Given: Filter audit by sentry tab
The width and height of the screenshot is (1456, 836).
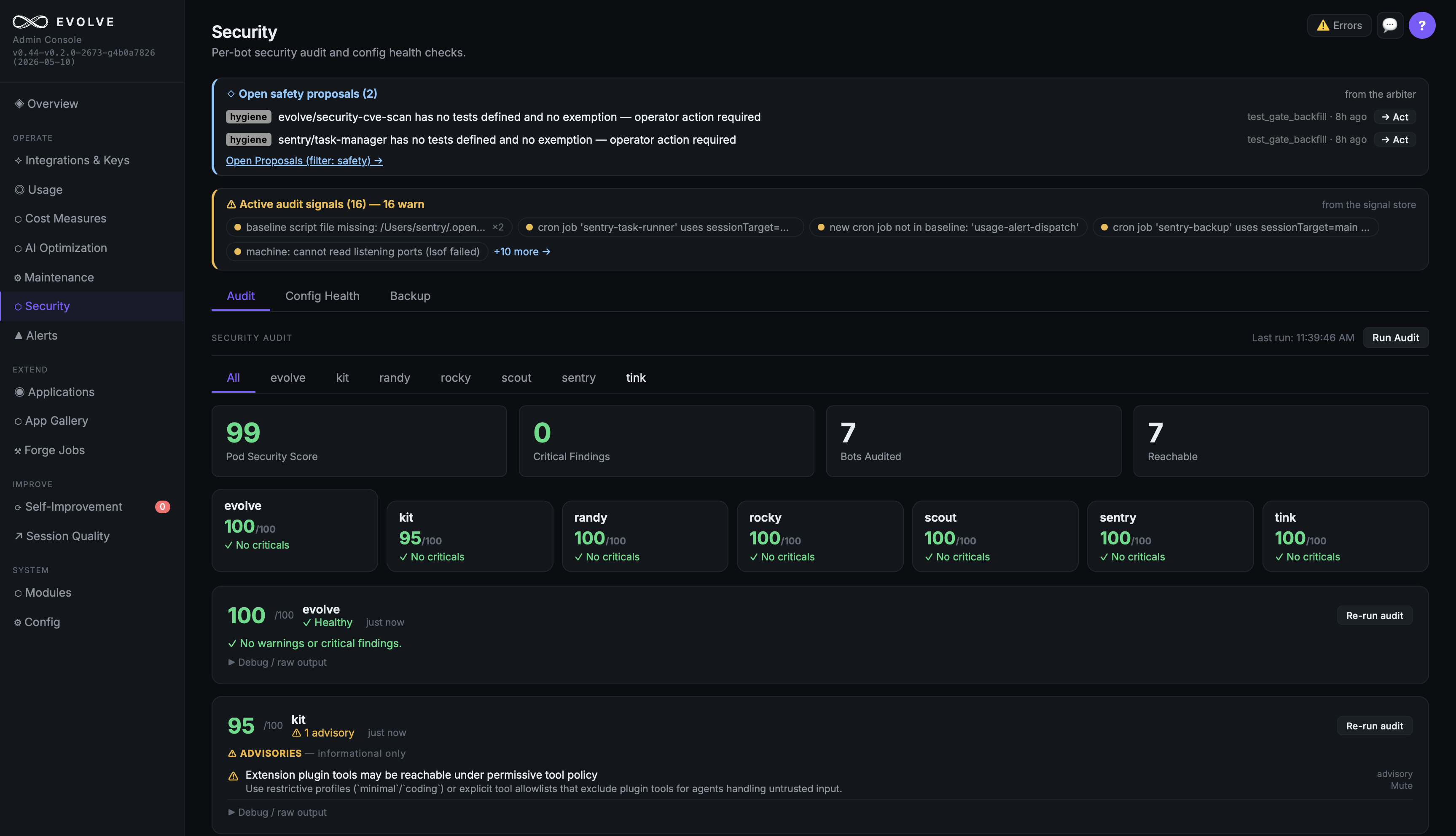Looking at the screenshot, I should click(x=578, y=378).
